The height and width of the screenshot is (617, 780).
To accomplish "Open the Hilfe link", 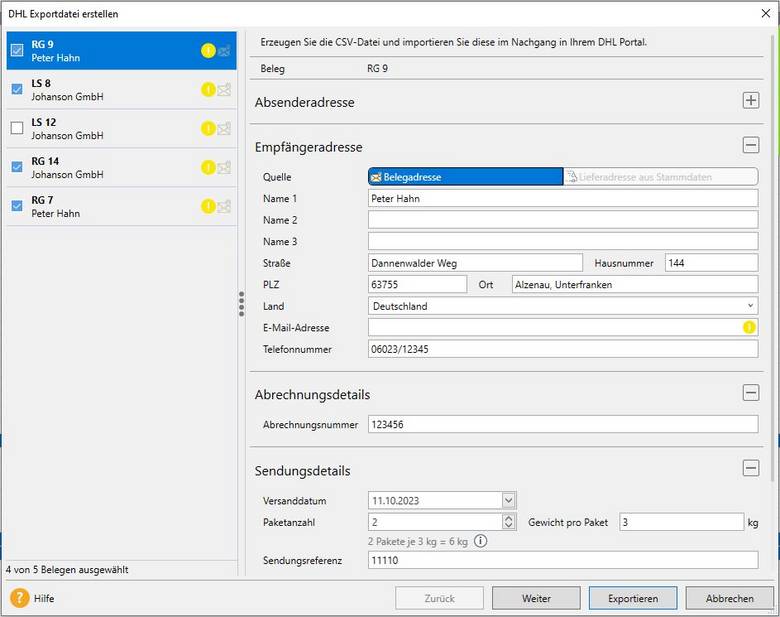I will tap(44, 598).
